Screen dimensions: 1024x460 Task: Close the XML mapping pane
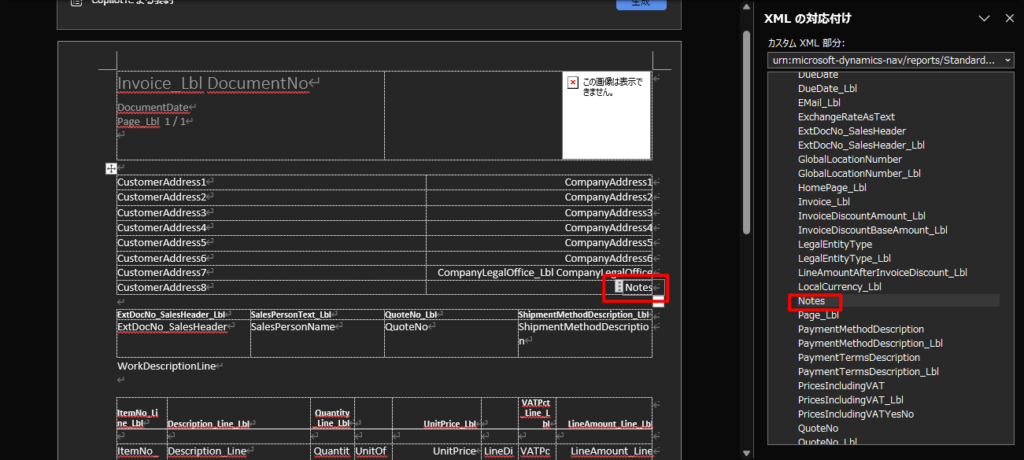click(1008, 18)
